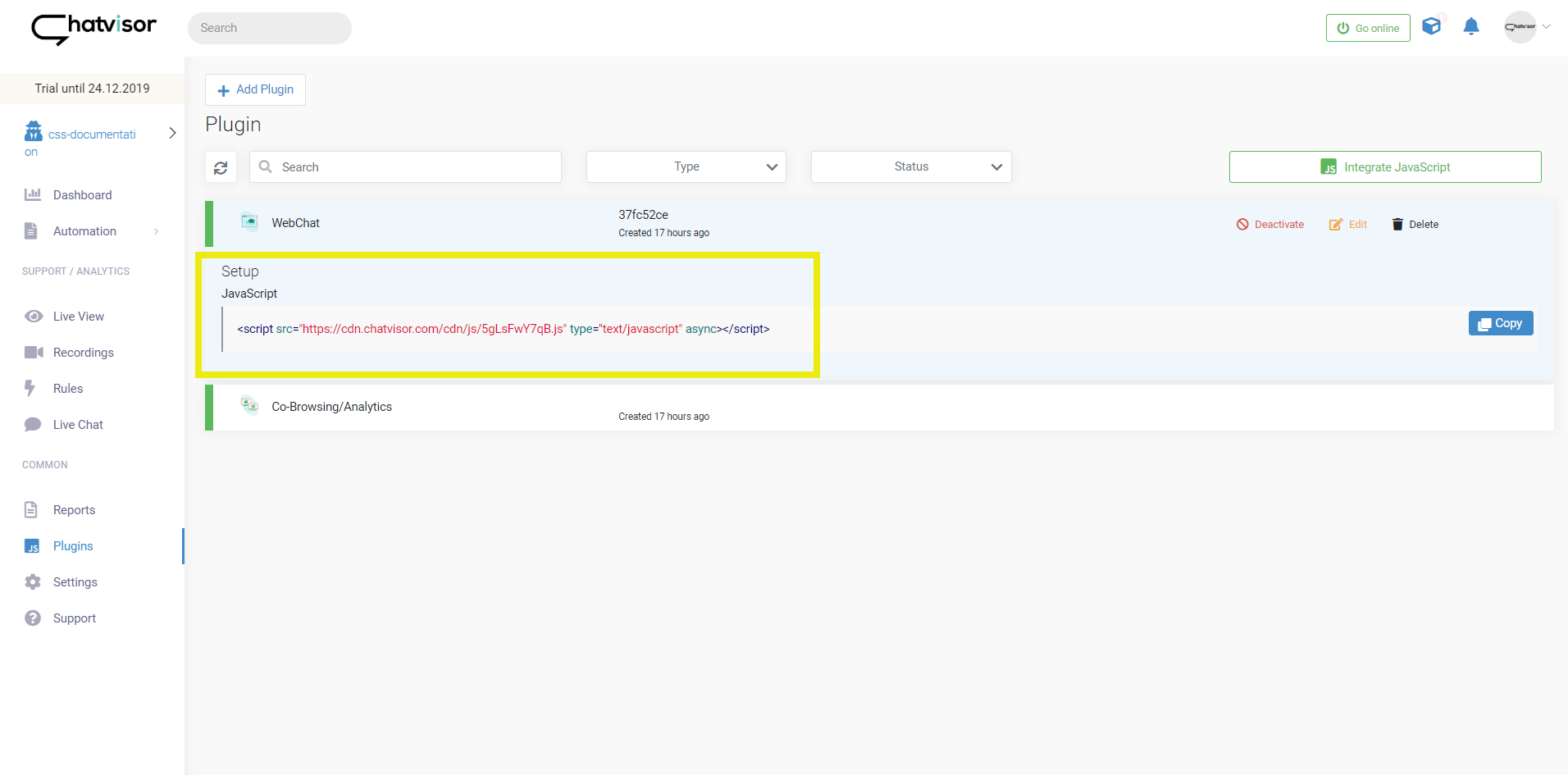Click the Chatvisor logo

(x=93, y=29)
